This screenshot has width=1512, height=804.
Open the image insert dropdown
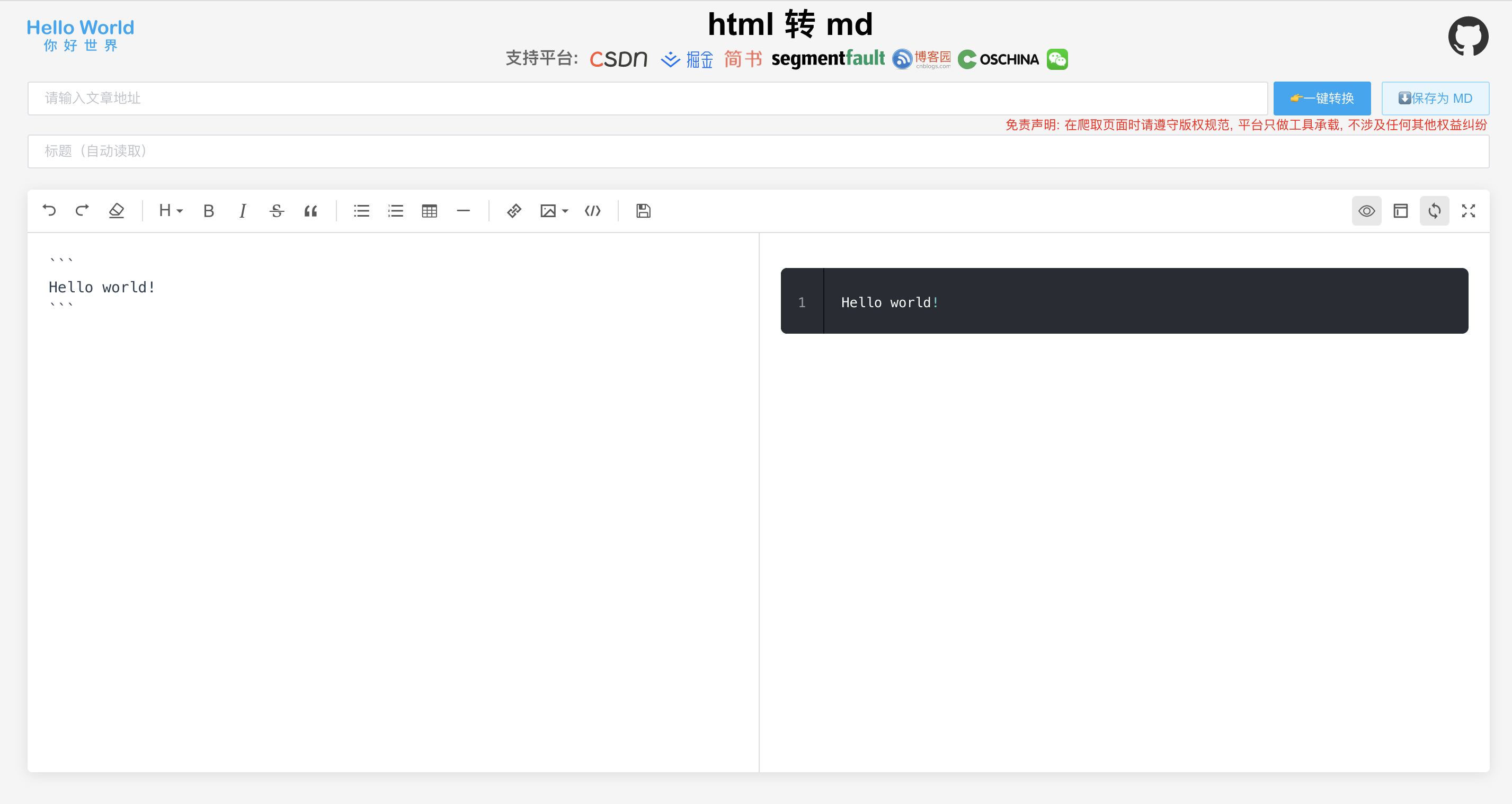click(554, 211)
